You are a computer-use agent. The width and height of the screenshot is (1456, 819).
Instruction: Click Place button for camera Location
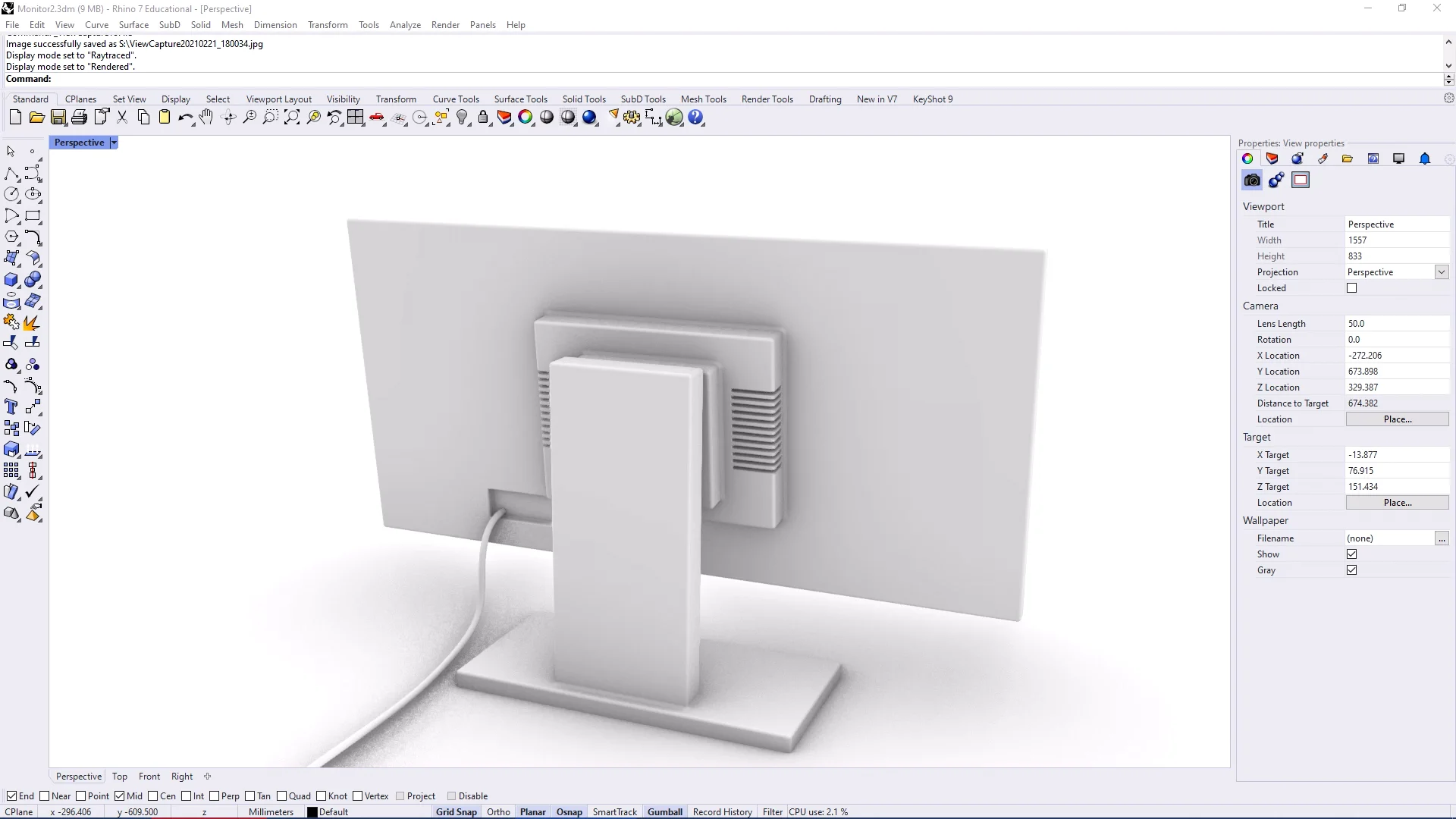1397,419
